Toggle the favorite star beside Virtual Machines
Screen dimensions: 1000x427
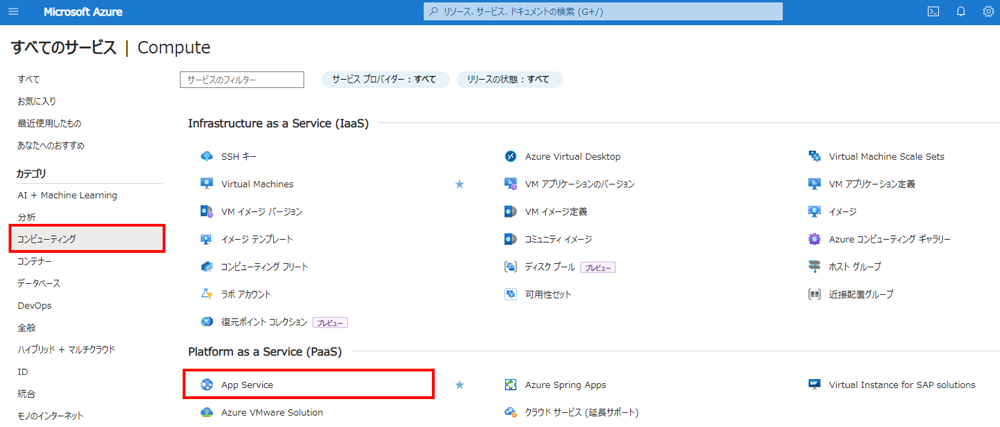click(x=459, y=184)
